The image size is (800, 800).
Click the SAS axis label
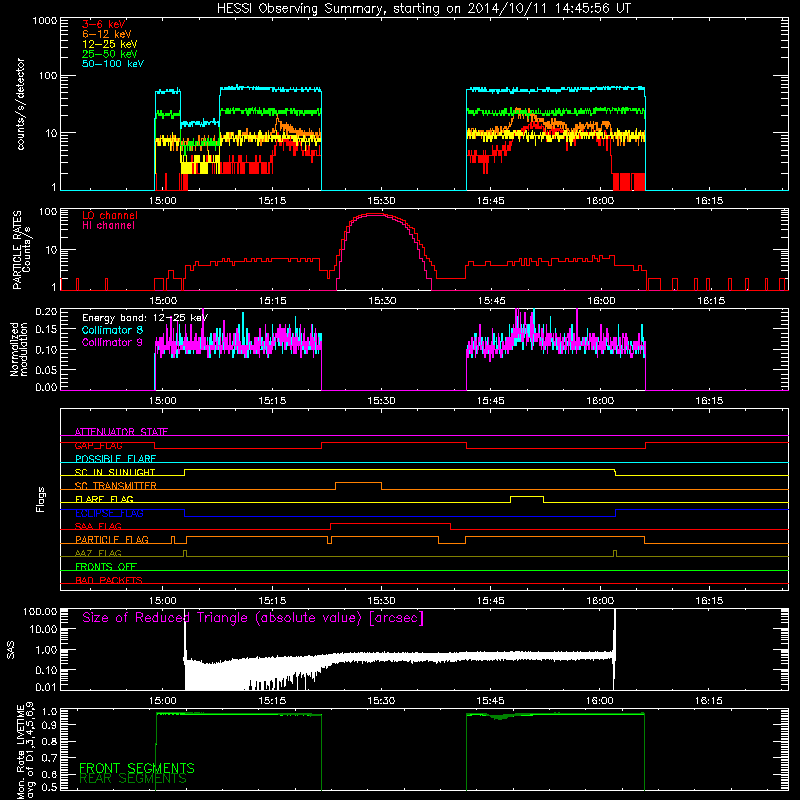pos(11,650)
